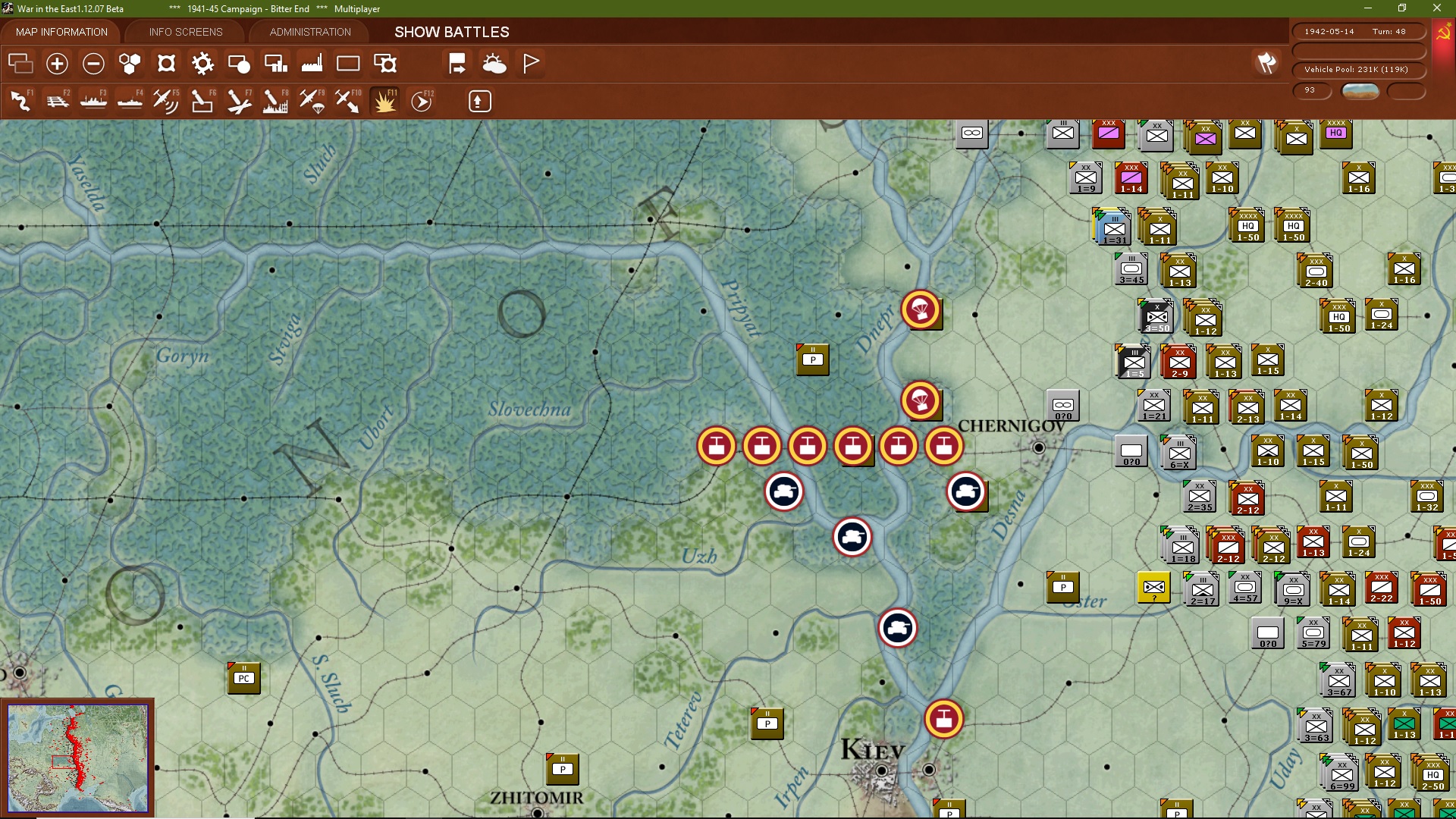The image size is (1456, 819).
Task: Select F5 air recon mode icon
Action: click(x=166, y=101)
